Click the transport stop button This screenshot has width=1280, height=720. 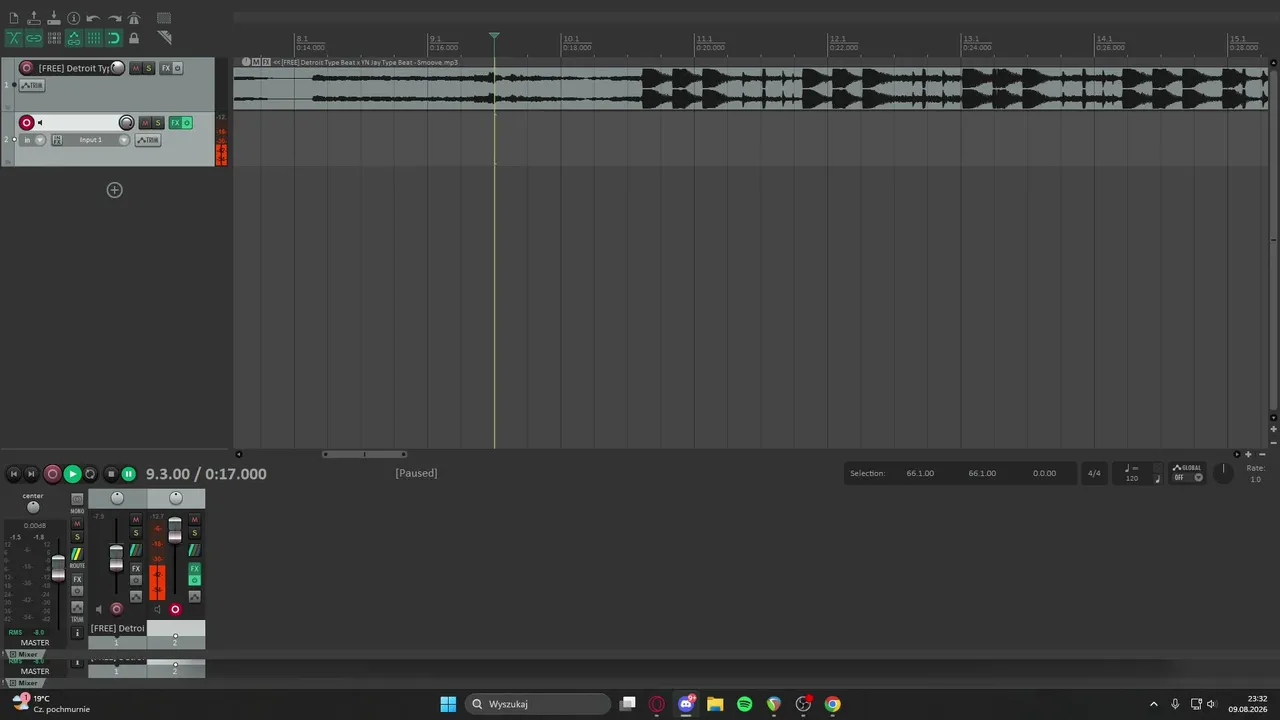coord(111,474)
